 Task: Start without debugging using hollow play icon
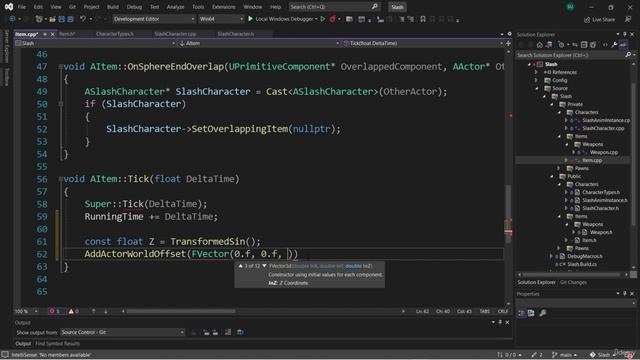tap(323, 19)
